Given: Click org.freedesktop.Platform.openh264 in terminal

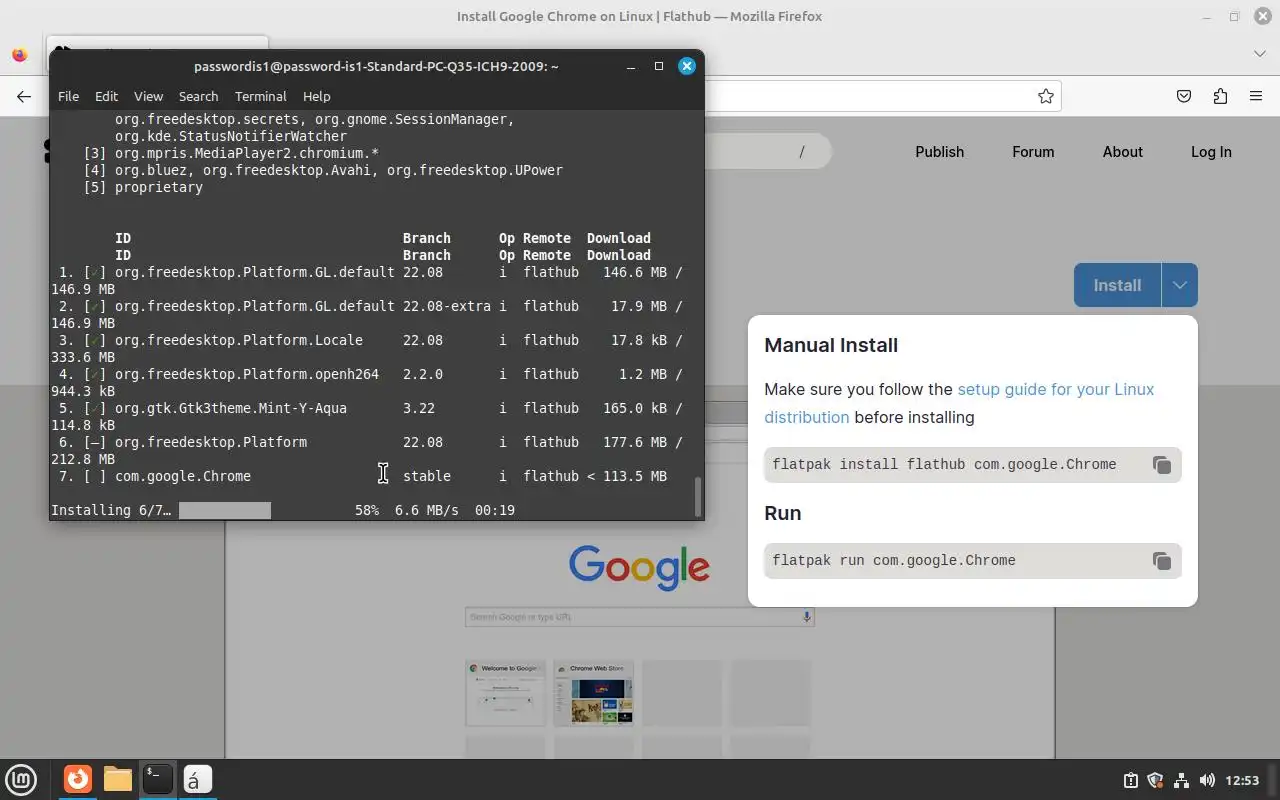Looking at the screenshot, I should (x=247, y=374).
